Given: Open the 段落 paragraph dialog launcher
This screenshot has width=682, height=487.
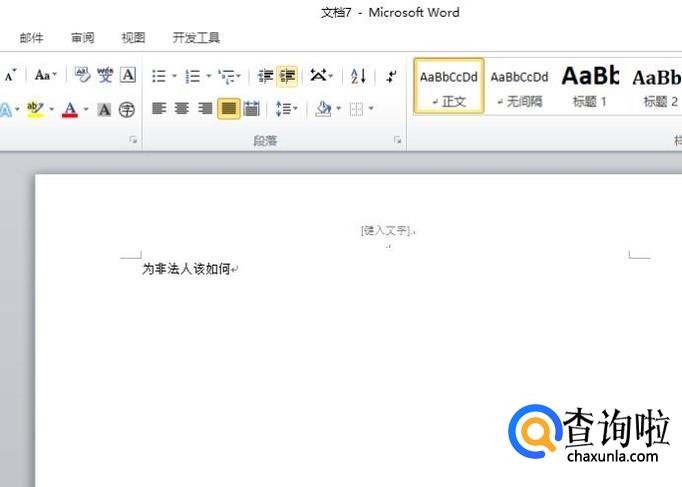Looking at the screenshot, I should pos(398,140).
